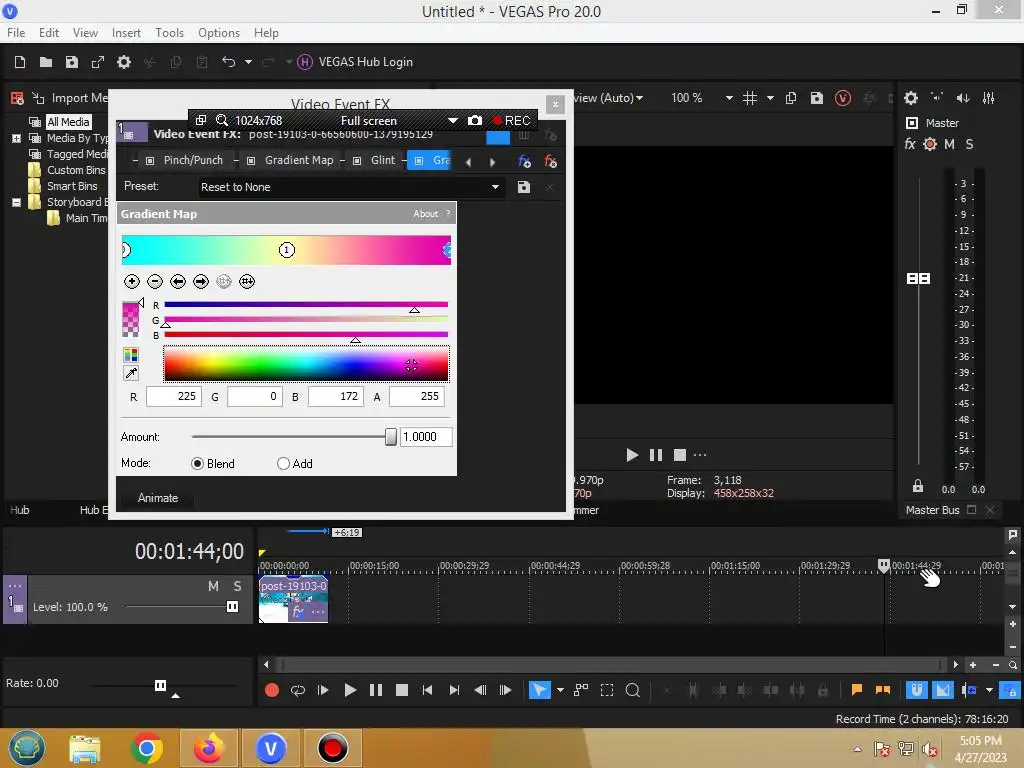The height and width of the screenshot is (768, 1024).
Task: Select the Glint effect in chain
Action: (383, 160)
